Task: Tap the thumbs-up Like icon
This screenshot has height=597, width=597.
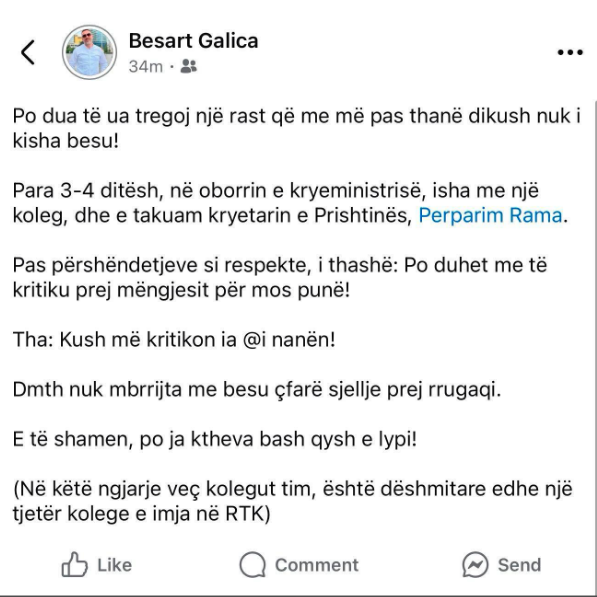Action: (x=74, y=565)
